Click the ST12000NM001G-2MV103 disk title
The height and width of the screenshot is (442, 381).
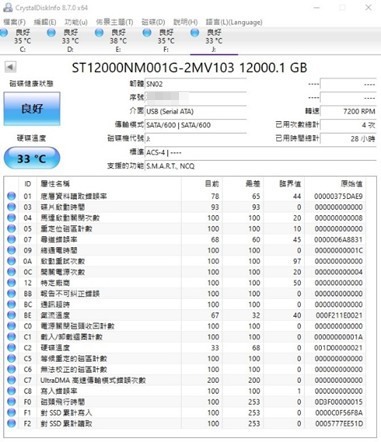189,68
